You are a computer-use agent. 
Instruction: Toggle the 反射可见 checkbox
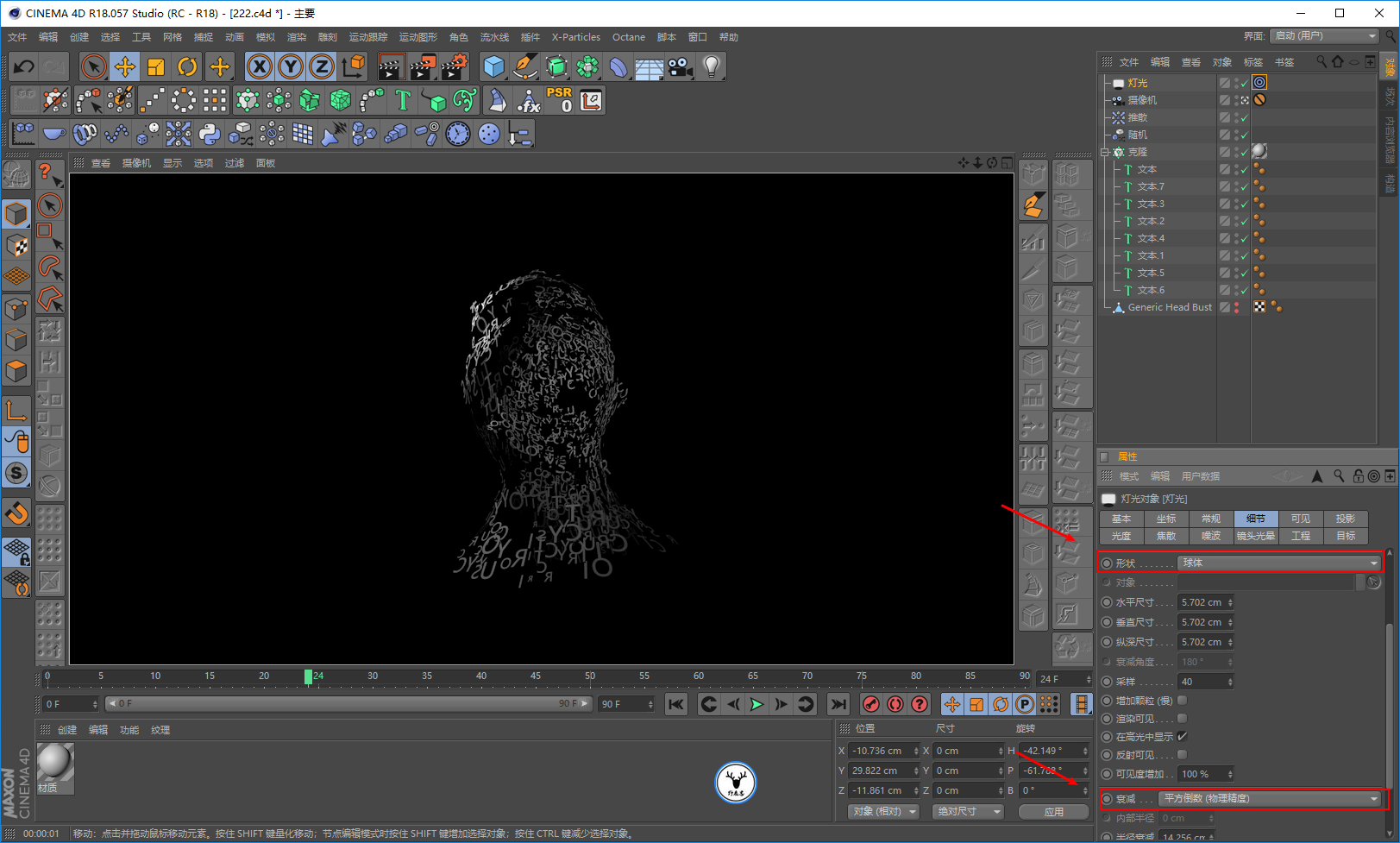pyautogui.click(x=1183, y=755)
